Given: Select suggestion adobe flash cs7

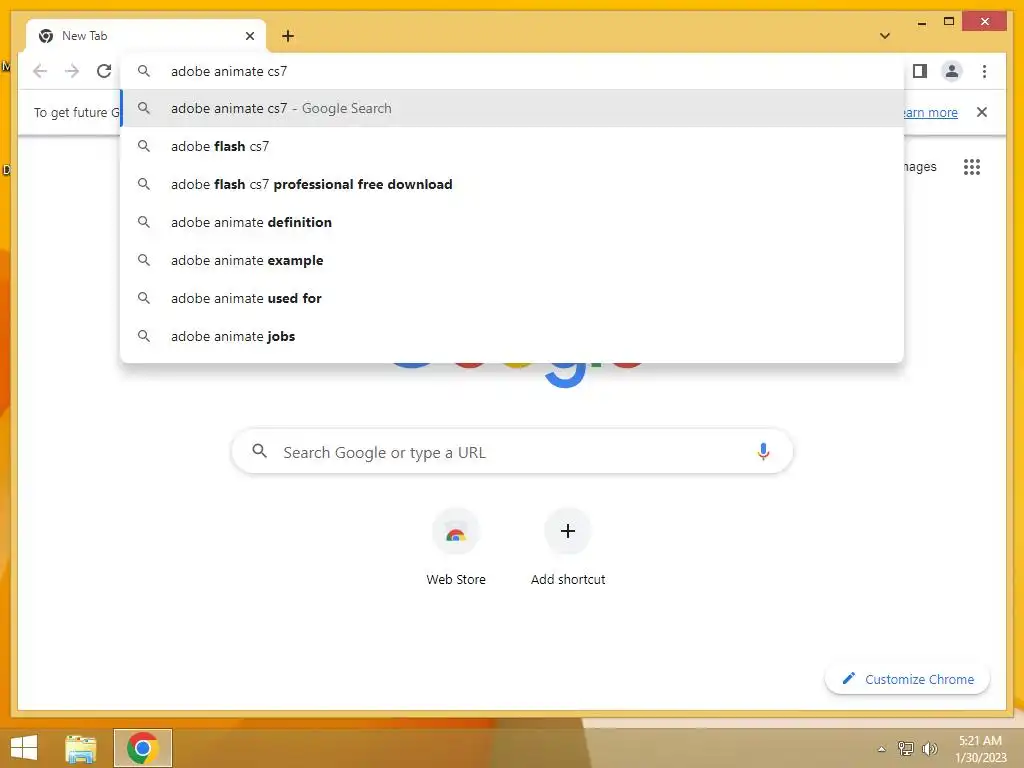Looking at the screenshot, I should pos(513,146).
